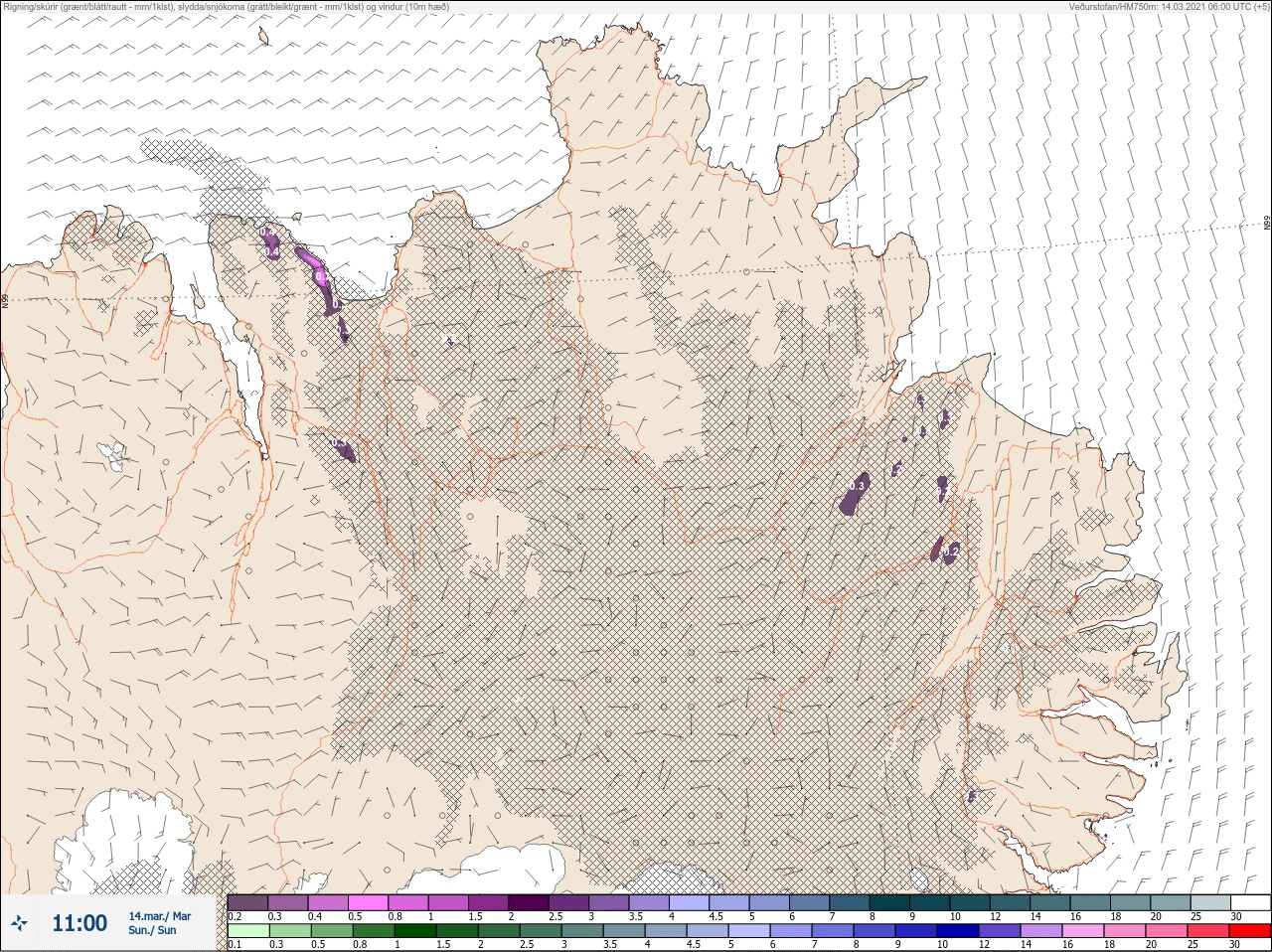Select the pale green 0.1 swatch in lower legend
The image size is (1272, 952).
[247, 931]
